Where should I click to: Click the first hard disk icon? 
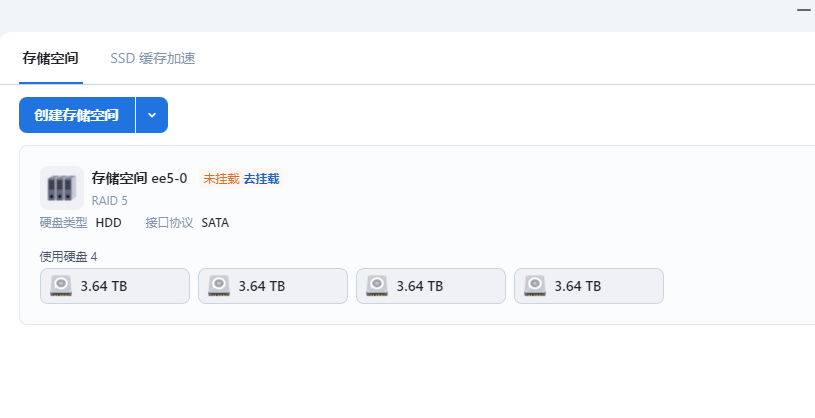pyautogui.click(x=62, y=286)
